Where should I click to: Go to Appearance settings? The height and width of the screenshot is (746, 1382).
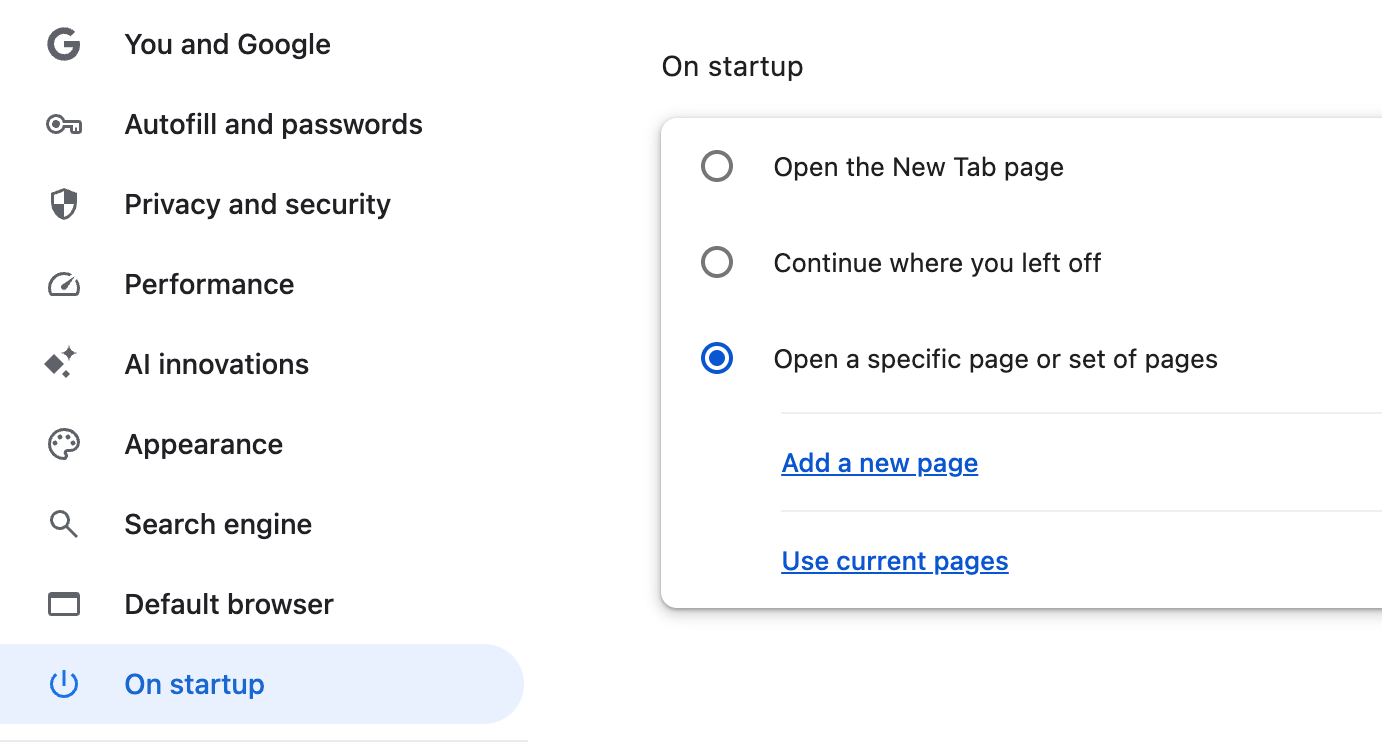[x=203, y=444]
